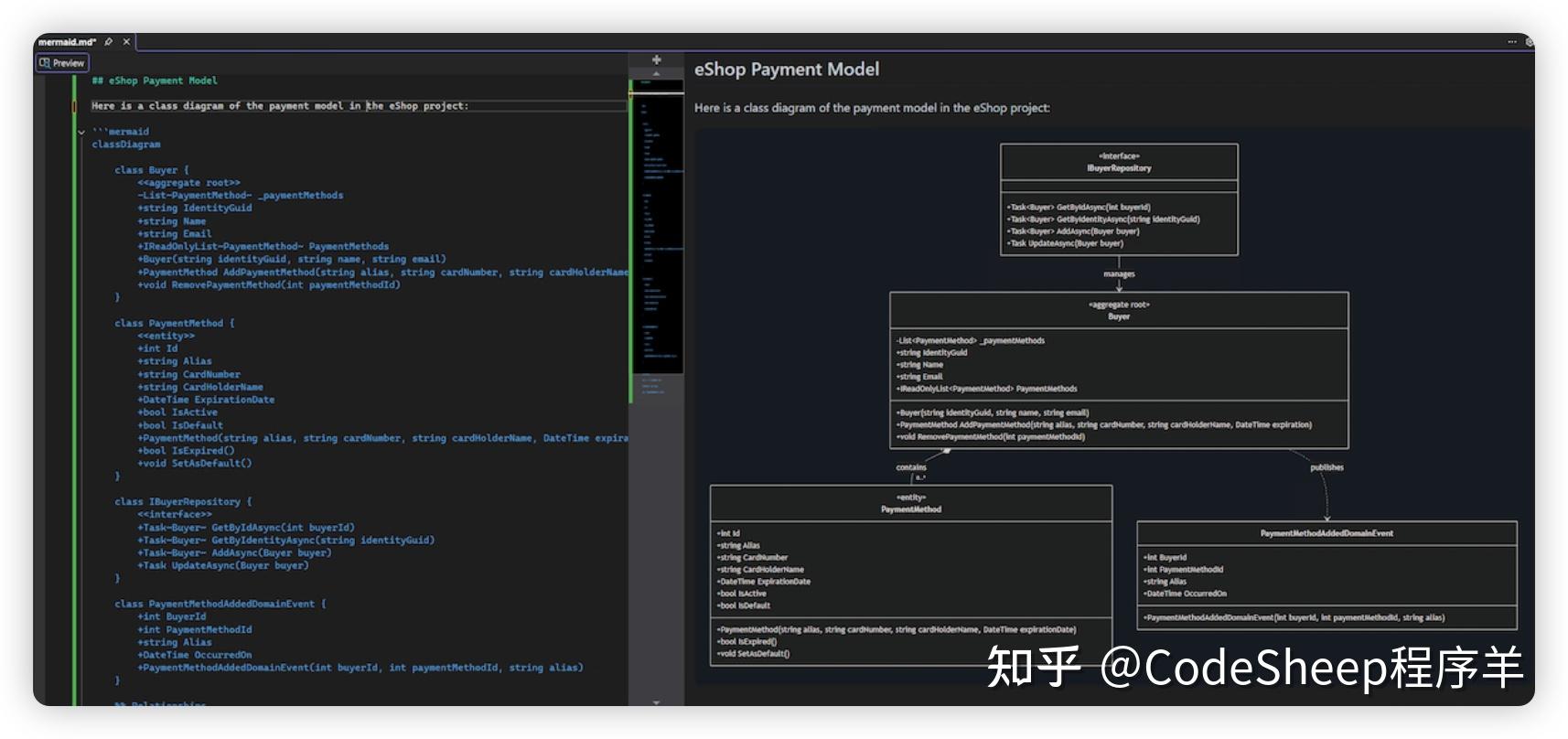Click the 'publishes' relationship label
The image size is (1568, 739).
1326,467
